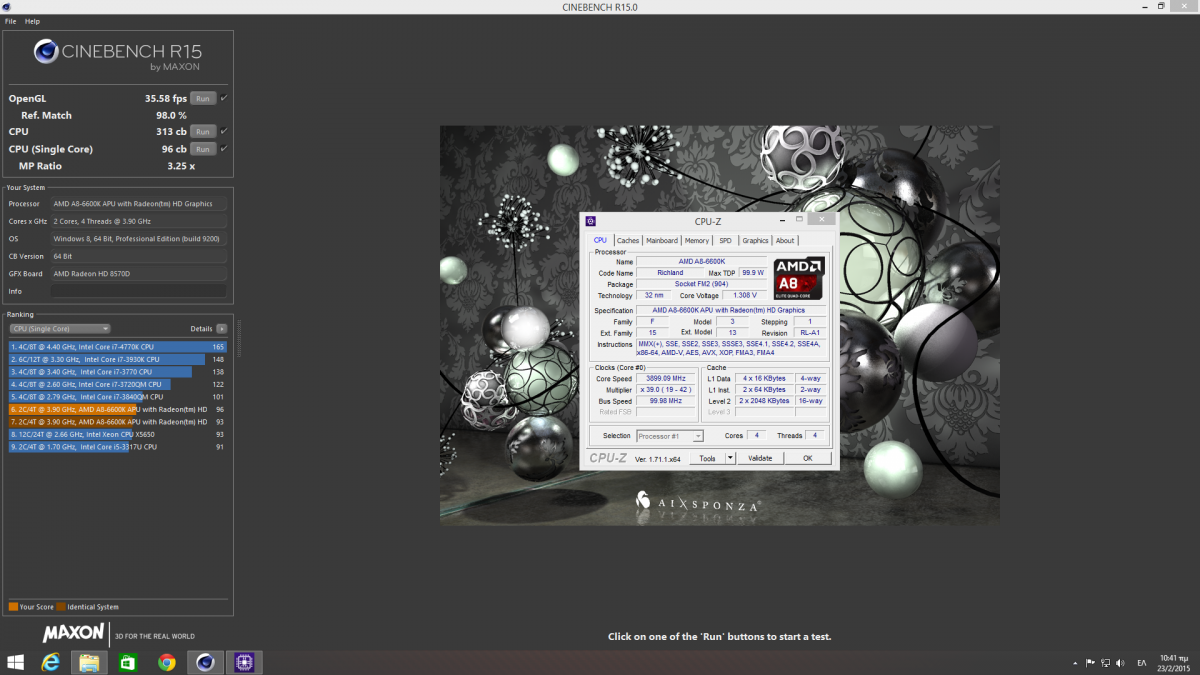Image resolution: width=1200 pixels, height=675 pixels.
Task: Launch the Windows Store taskbar icon
Action: click(128, 662)
